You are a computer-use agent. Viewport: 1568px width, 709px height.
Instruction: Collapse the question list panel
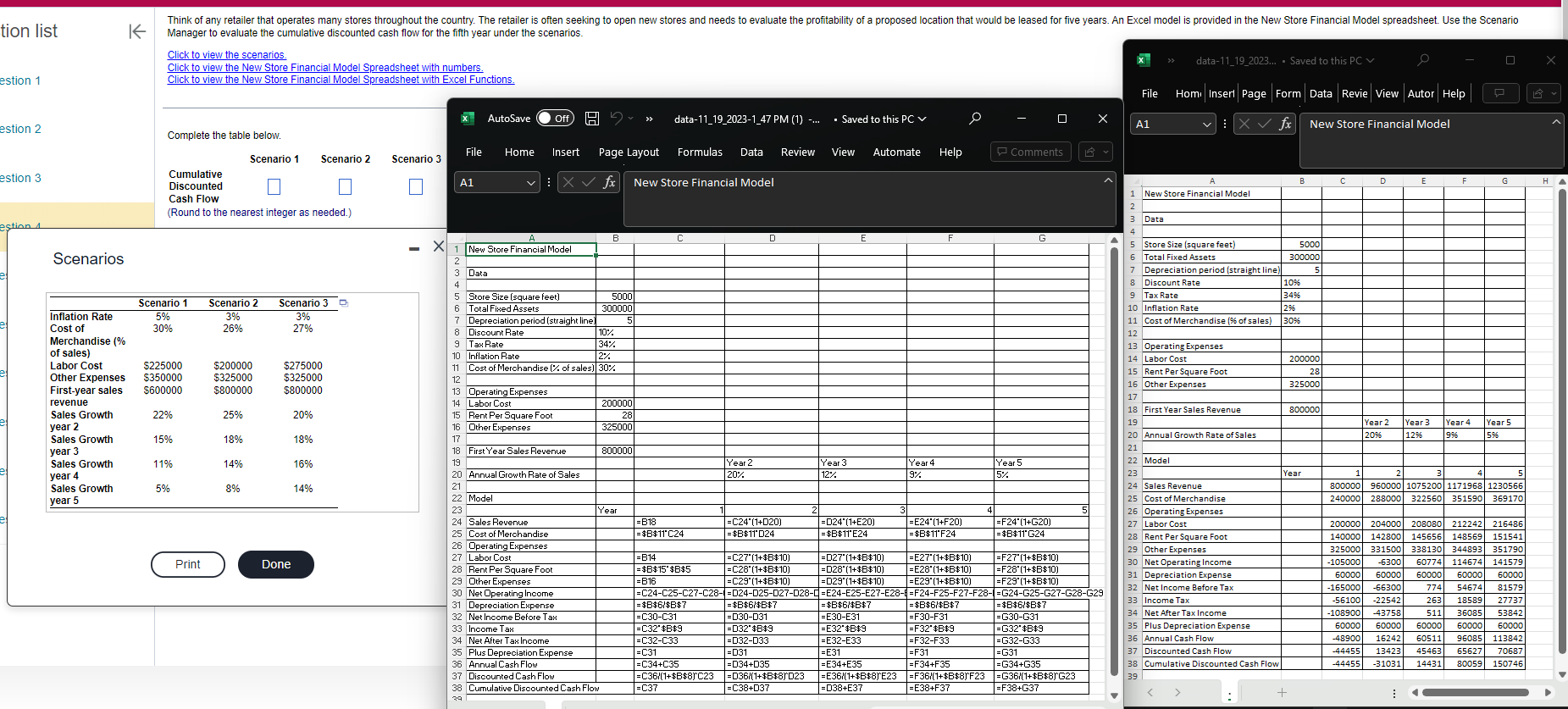click(136, 31)
